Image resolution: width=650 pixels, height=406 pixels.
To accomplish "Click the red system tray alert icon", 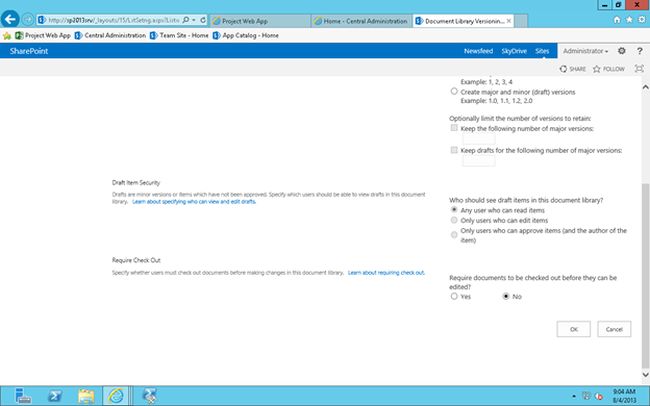I will pyautogui.click(x=599, y=396).
